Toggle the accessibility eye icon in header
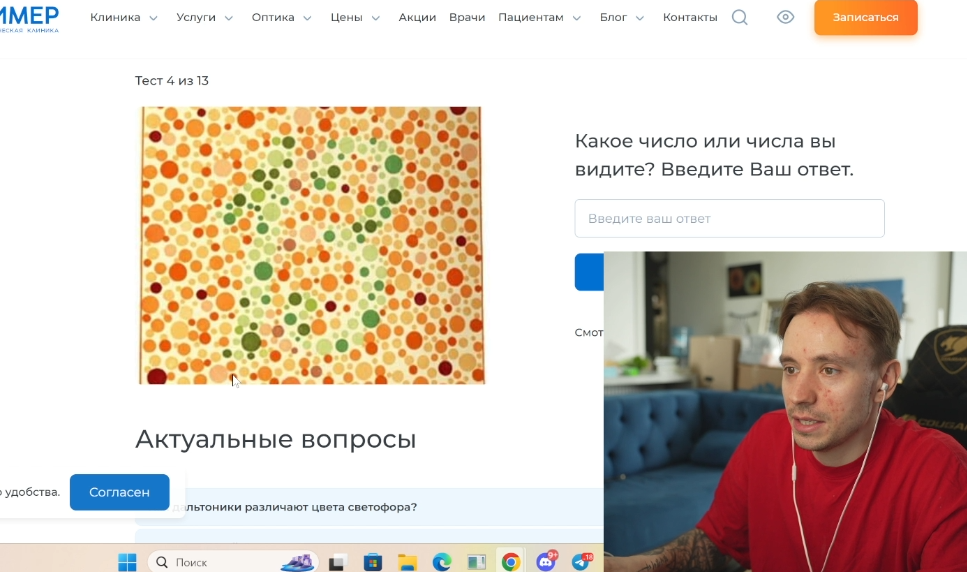The image size is (967, 572). point(785,17)
